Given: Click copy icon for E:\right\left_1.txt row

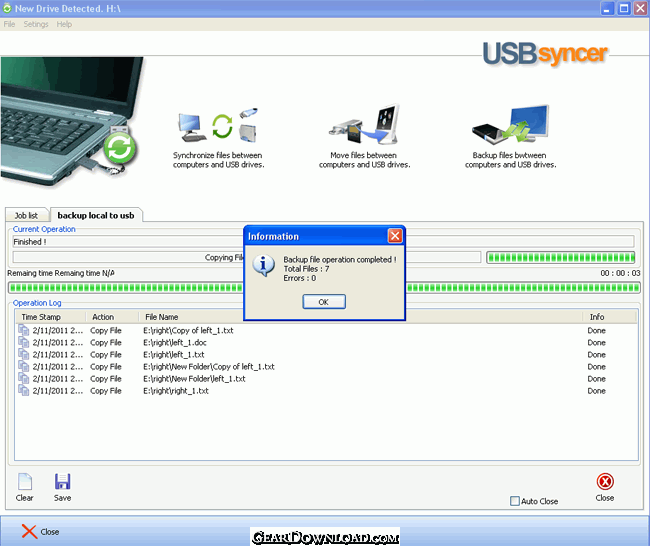Looking at the screenshot, I should tap(24, 354).
